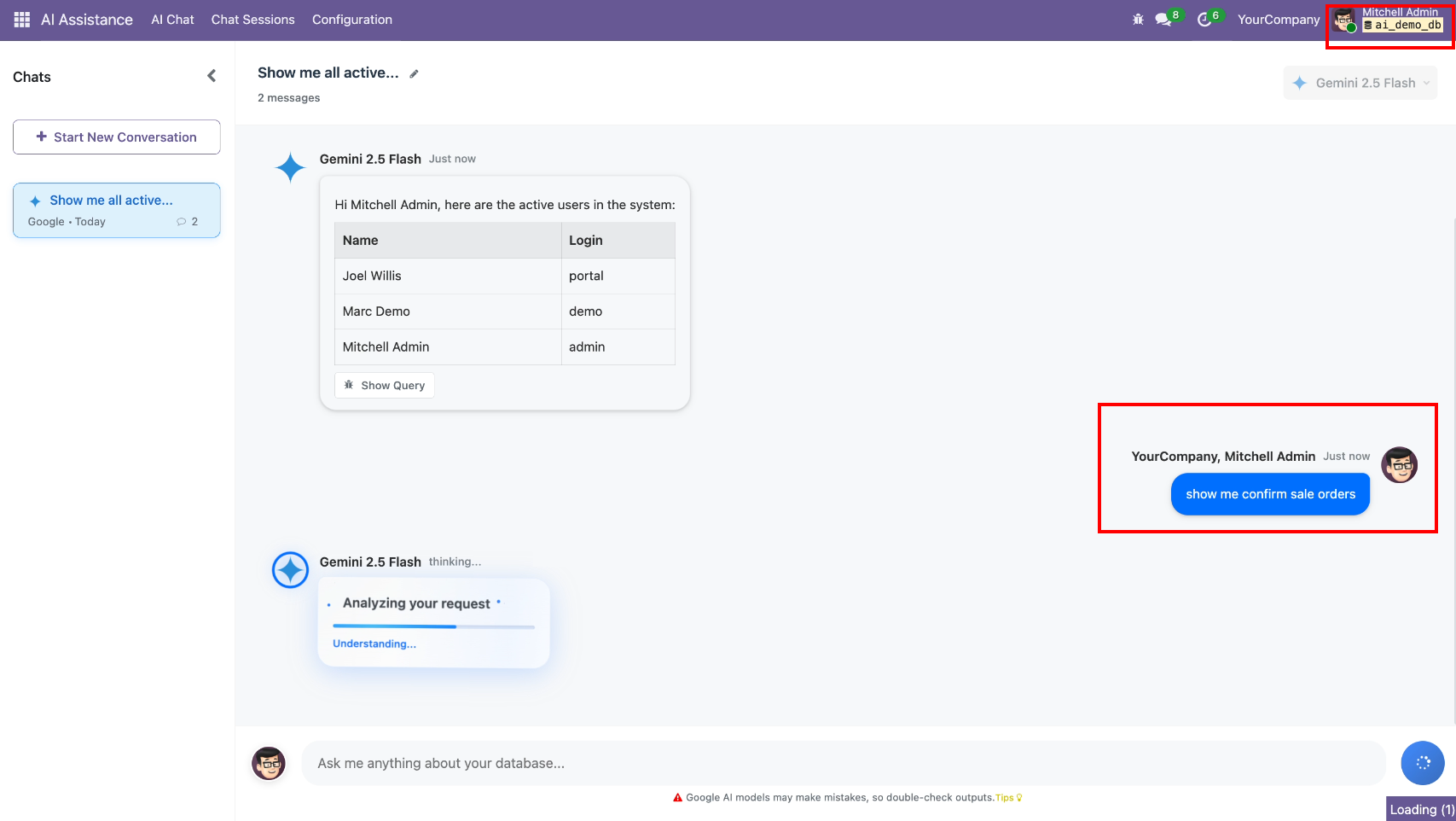This screenshot has height=821, width=1456.
Task: Click the Show Query button
Action: click(385, 386)
